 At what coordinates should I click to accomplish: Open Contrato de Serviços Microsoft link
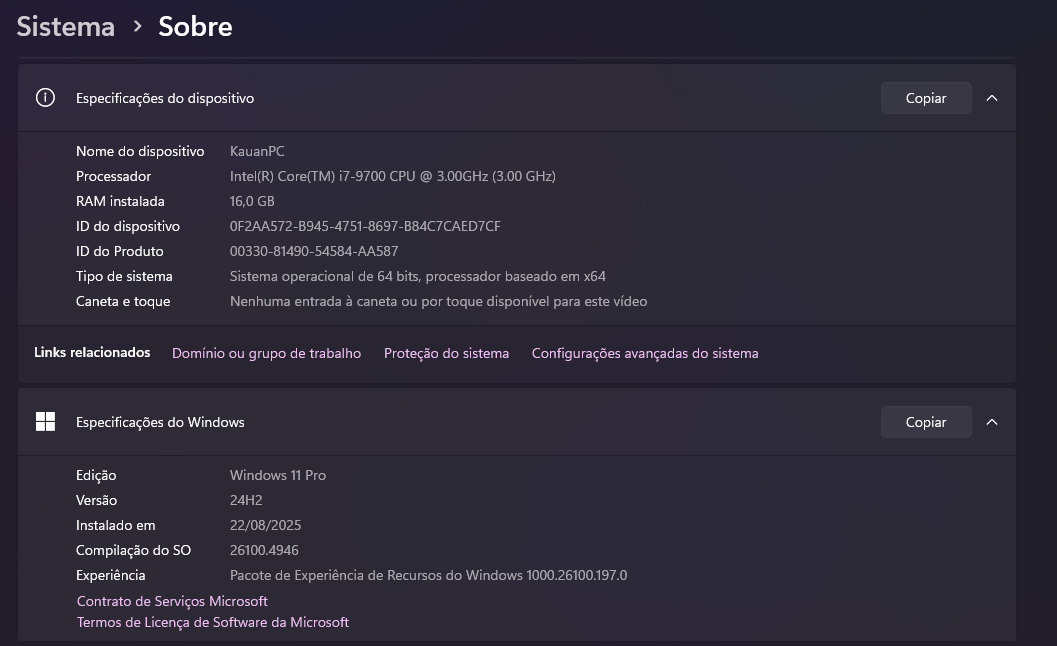(172, 601)
